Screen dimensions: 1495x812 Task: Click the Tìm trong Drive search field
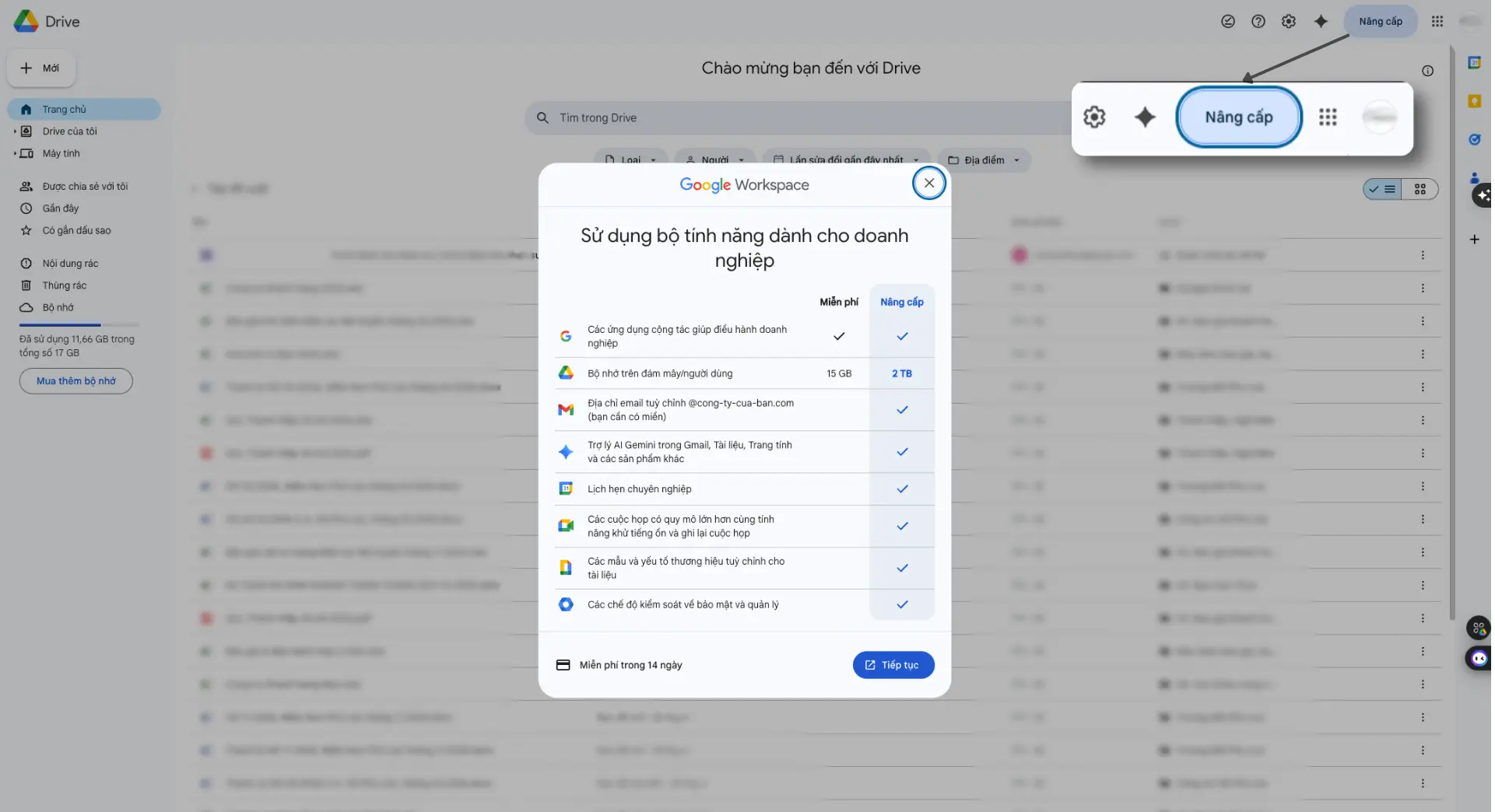[809, 118]
